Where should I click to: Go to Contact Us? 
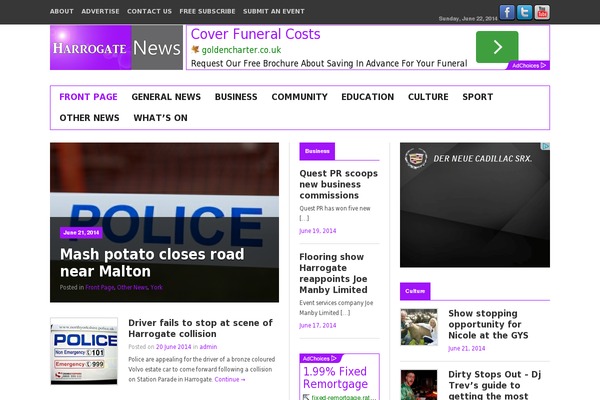pyautogui.click(x=149, y=11)
